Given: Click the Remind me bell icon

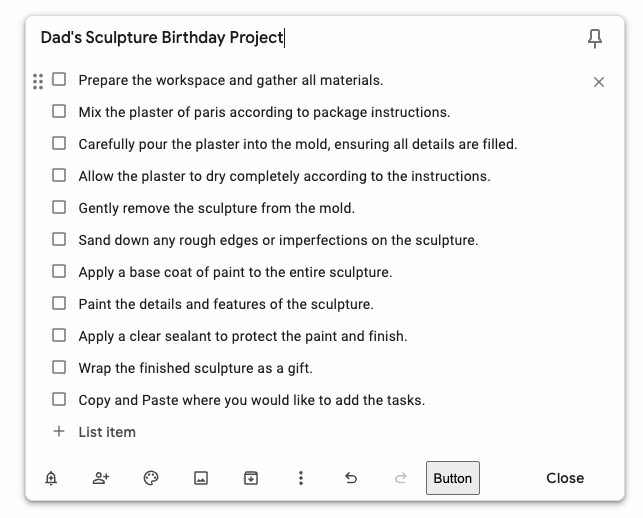Looking at the screenshot, I should (x=51, y=478).
